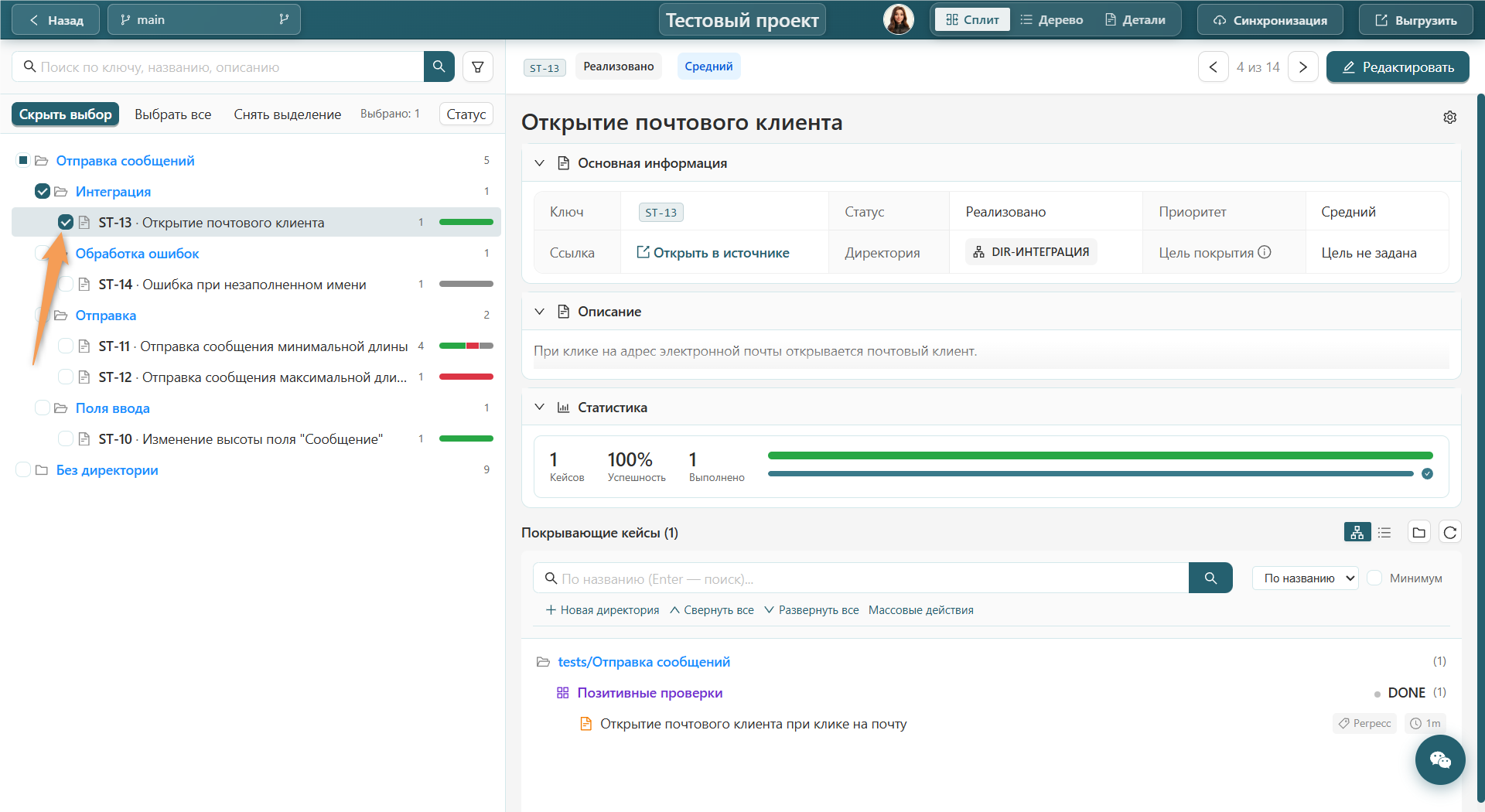Click the folder icon near covering cases
Viewport: 1485px width, 812px height.
pos(1418,532)
